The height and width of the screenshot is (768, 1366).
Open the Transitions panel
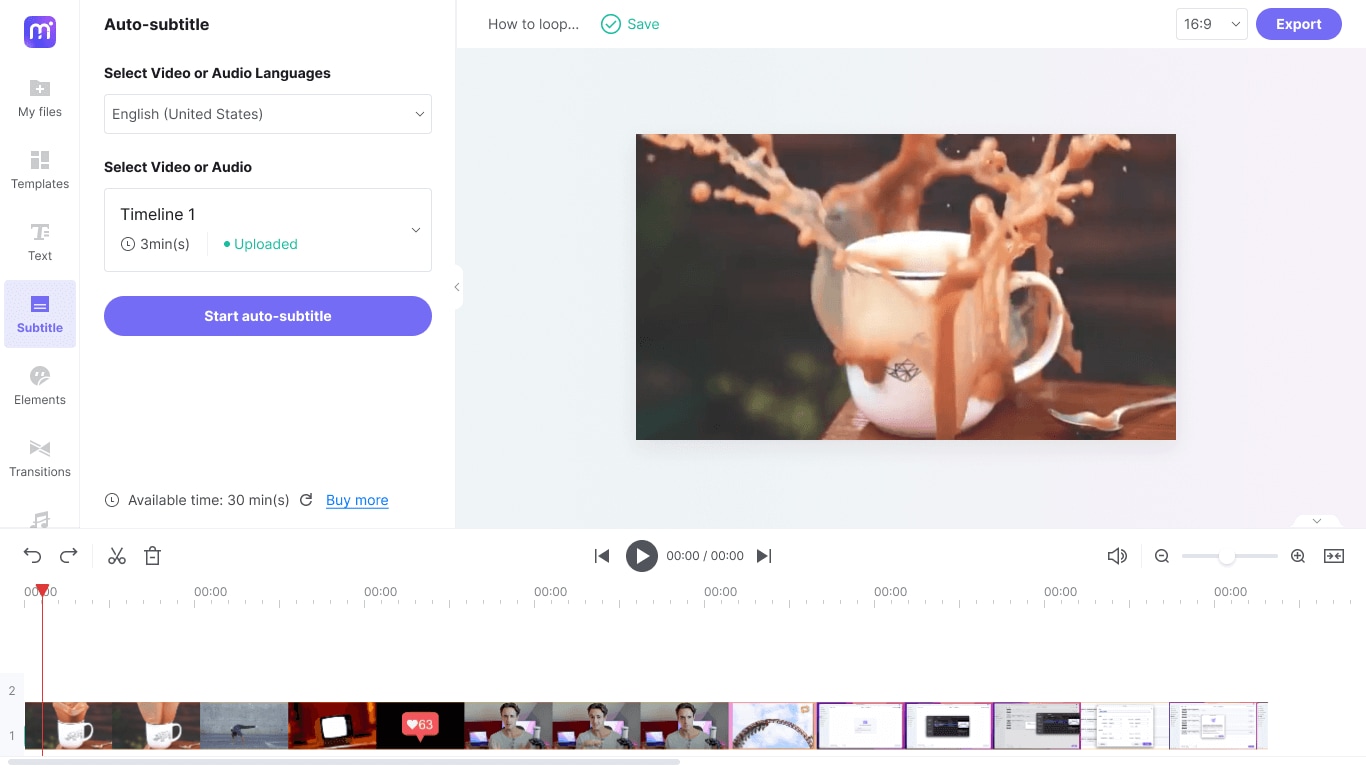click(x=40, y=458)
